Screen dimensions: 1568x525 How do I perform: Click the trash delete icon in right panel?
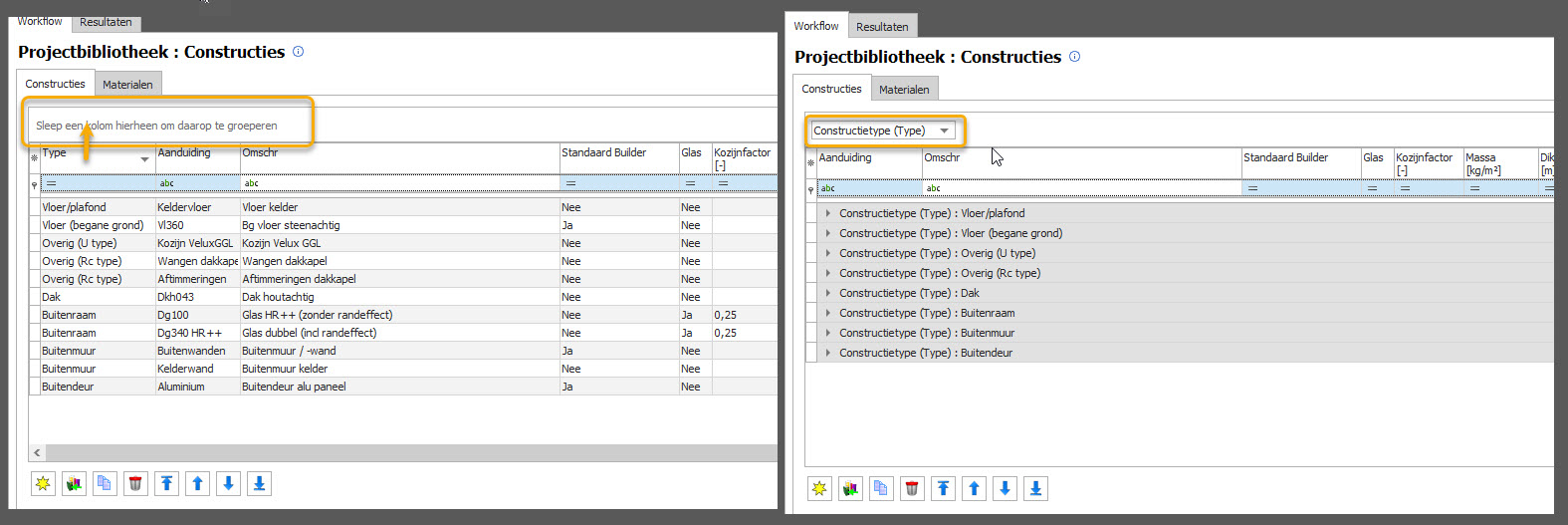(x=912, y=489)
